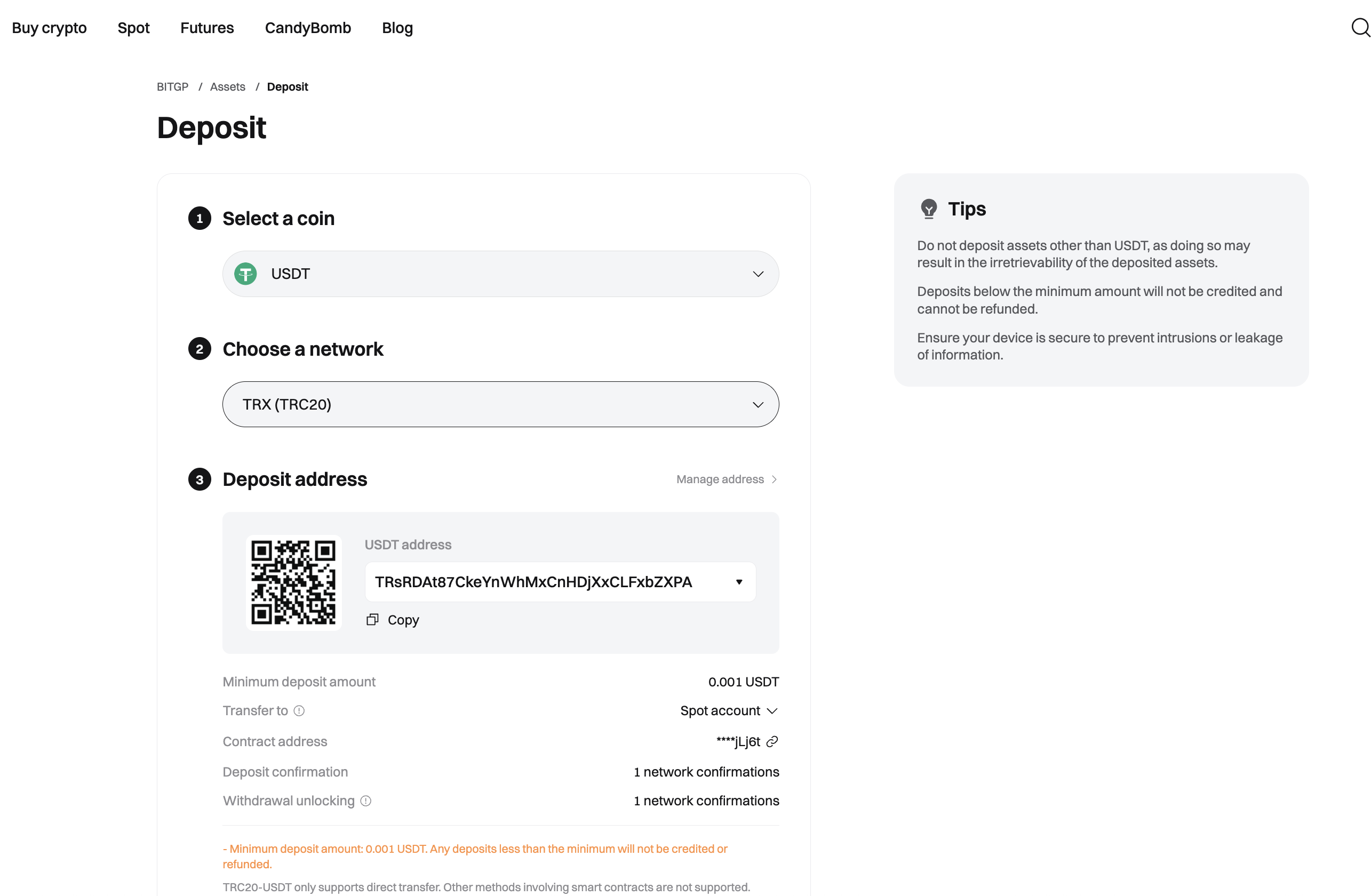Navigate to the Futures section
Screen dimensions: 1371x896
208,28
